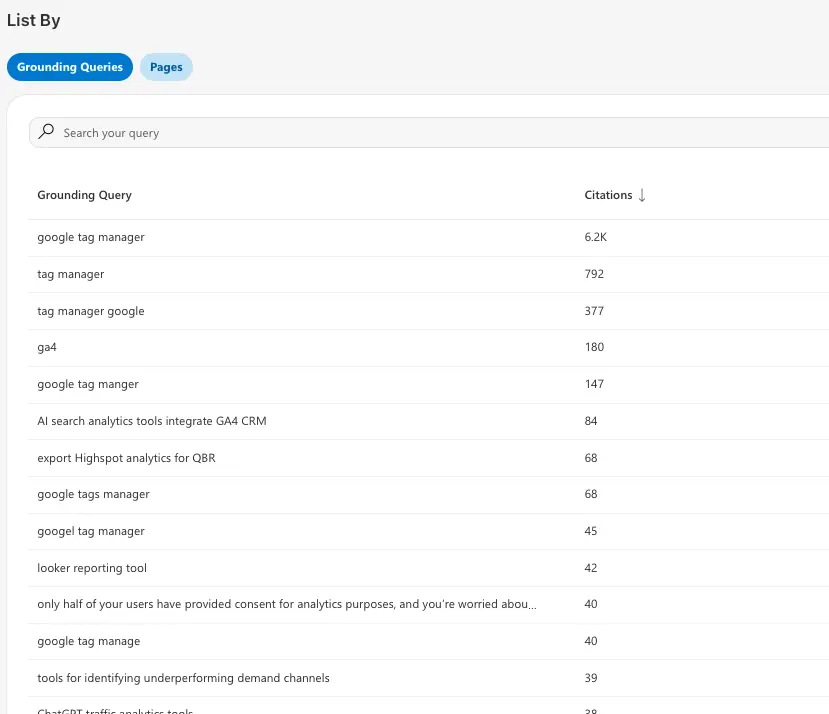The image size is (829, 714).
Task: Open the underperforming demand channels query
Action: [183, 678]
